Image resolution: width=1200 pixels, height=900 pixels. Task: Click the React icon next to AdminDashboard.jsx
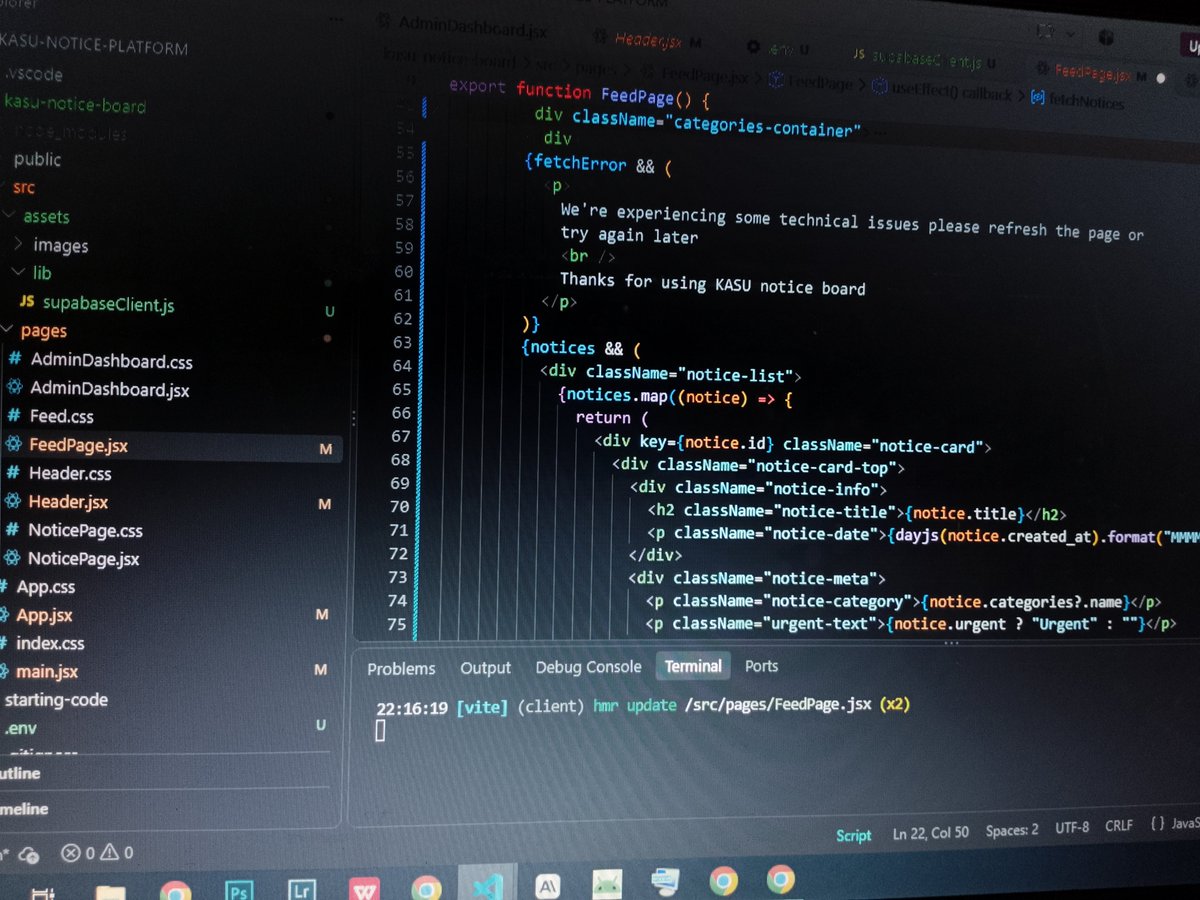pos(14,388)
